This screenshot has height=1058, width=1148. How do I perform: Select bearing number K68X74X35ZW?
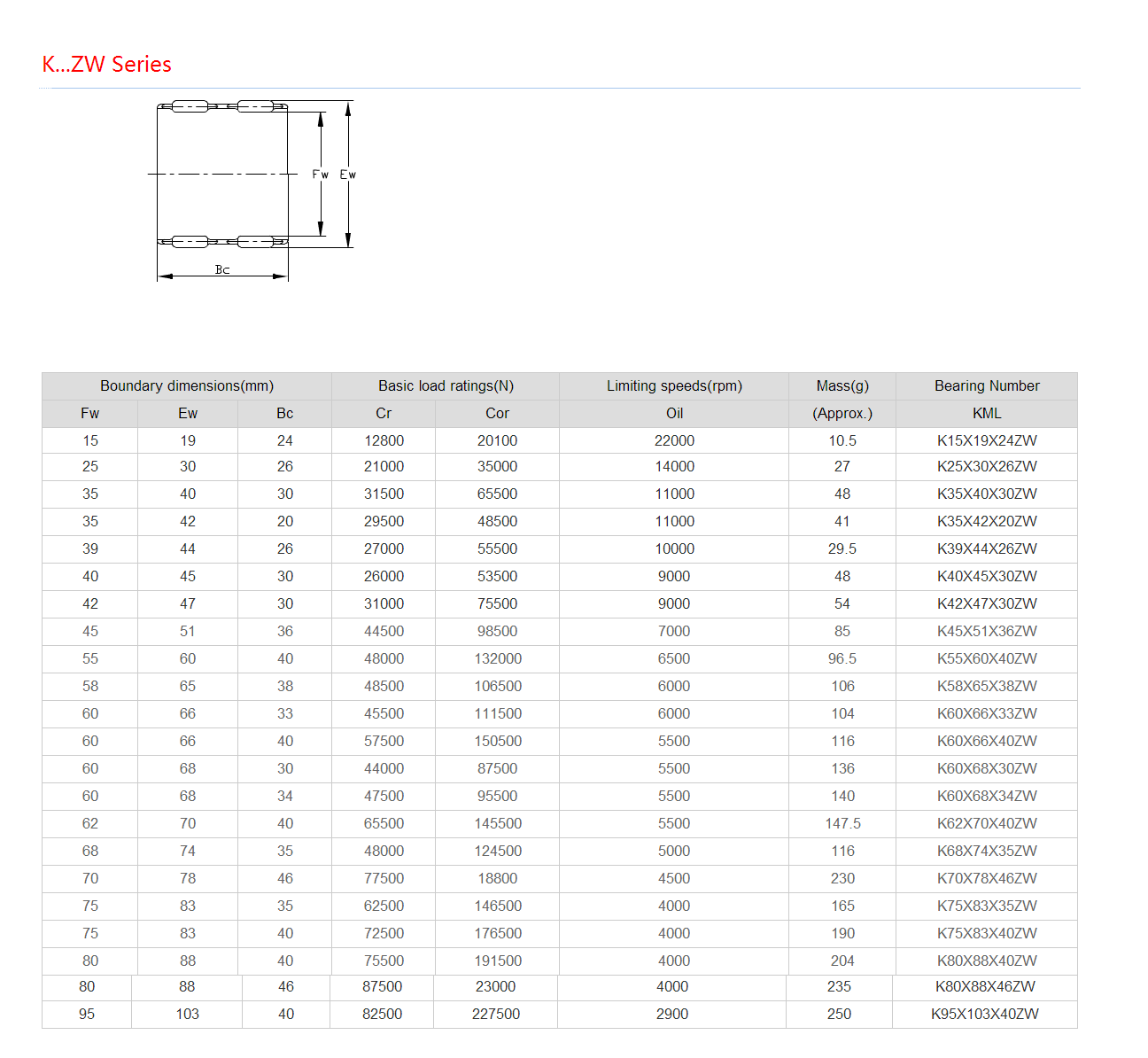click(x=987, y=851)
